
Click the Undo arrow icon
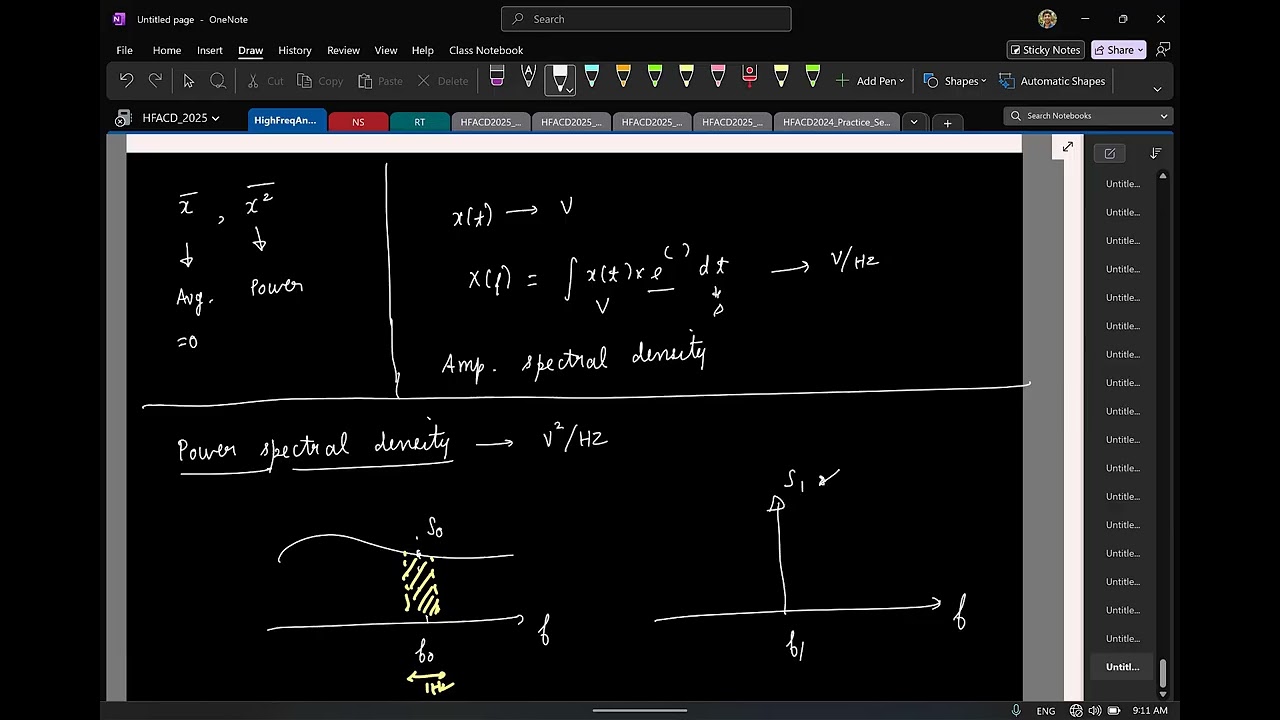click(x=126, y=81)
